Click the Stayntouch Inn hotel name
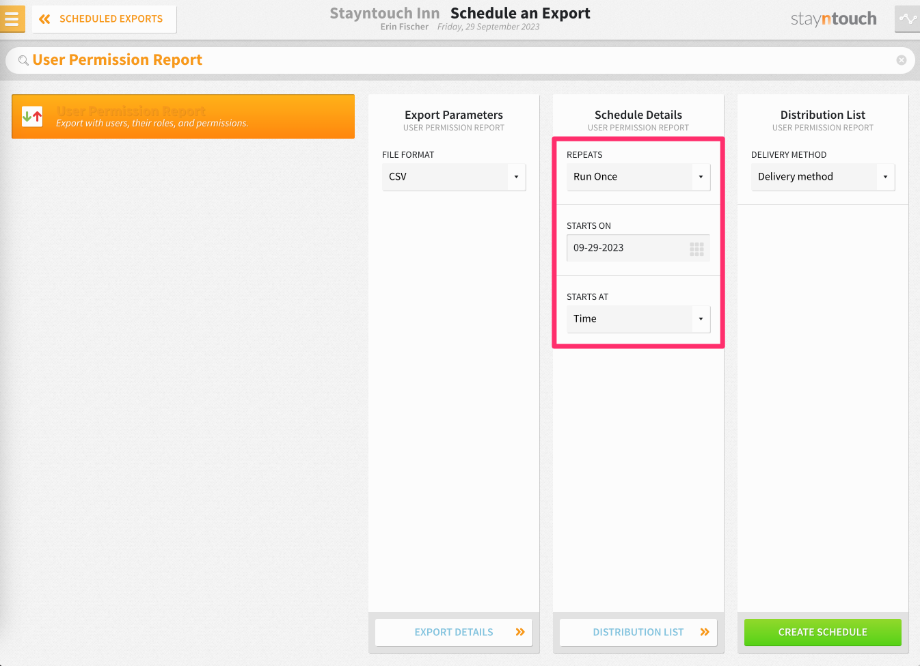This screenshot has height=666, width=920. (384, 13)
